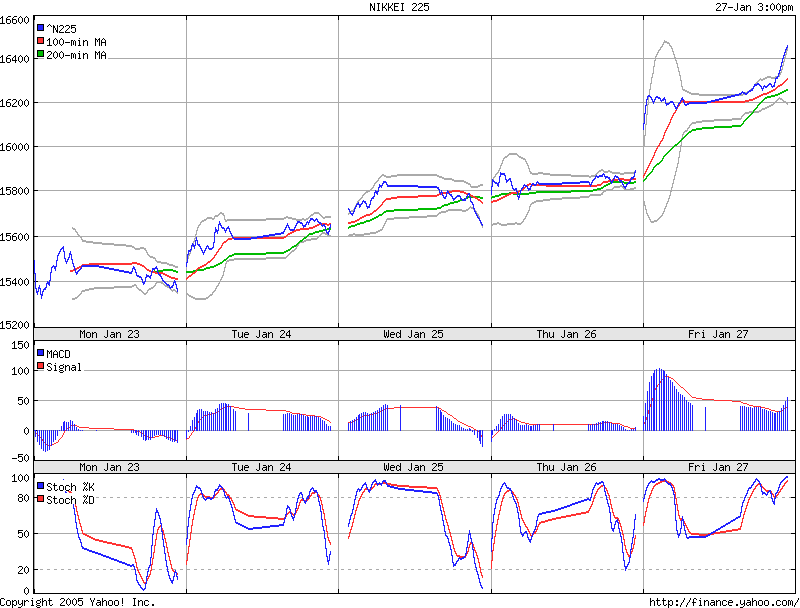Click the blue ^N225 legend swatch

click(x=40, y=28)
